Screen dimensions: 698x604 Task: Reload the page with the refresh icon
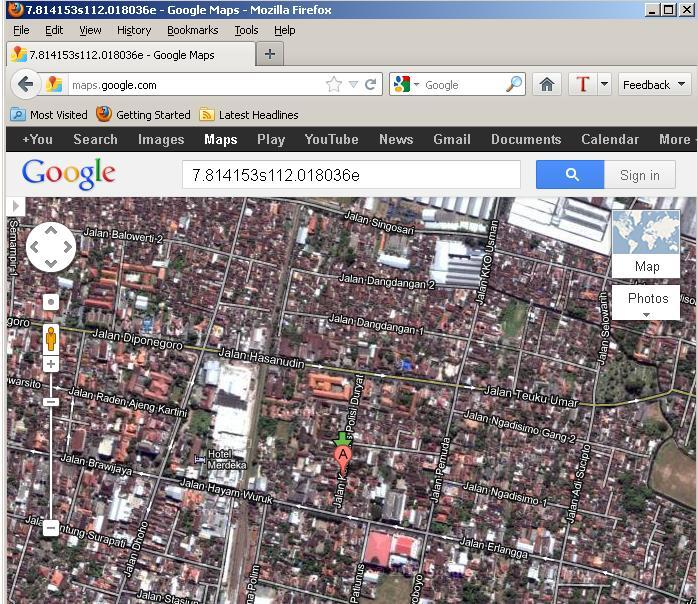point(370,84)
